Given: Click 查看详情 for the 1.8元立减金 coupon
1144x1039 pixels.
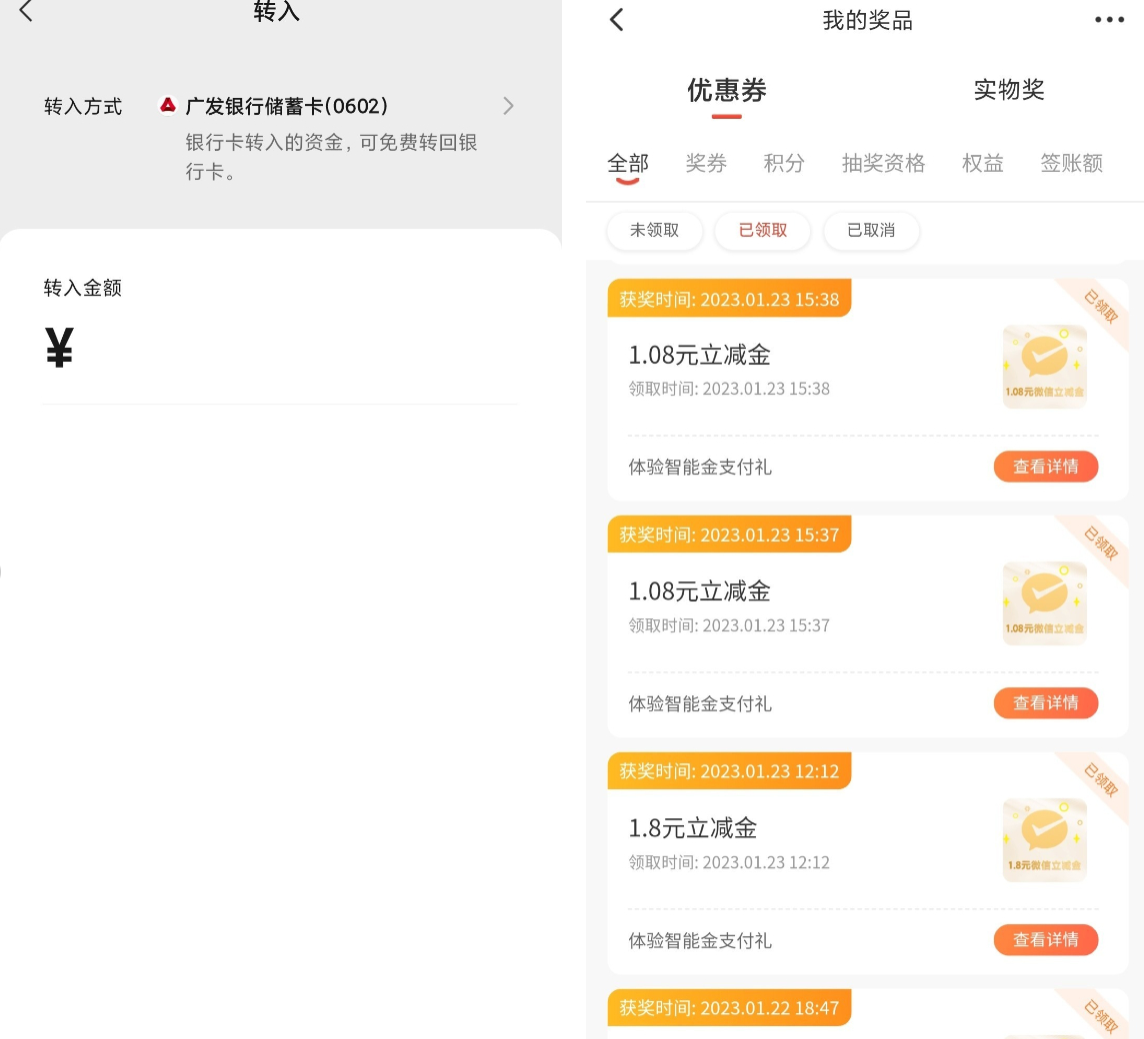Looking at the screenshot, I should (1045, 940).
